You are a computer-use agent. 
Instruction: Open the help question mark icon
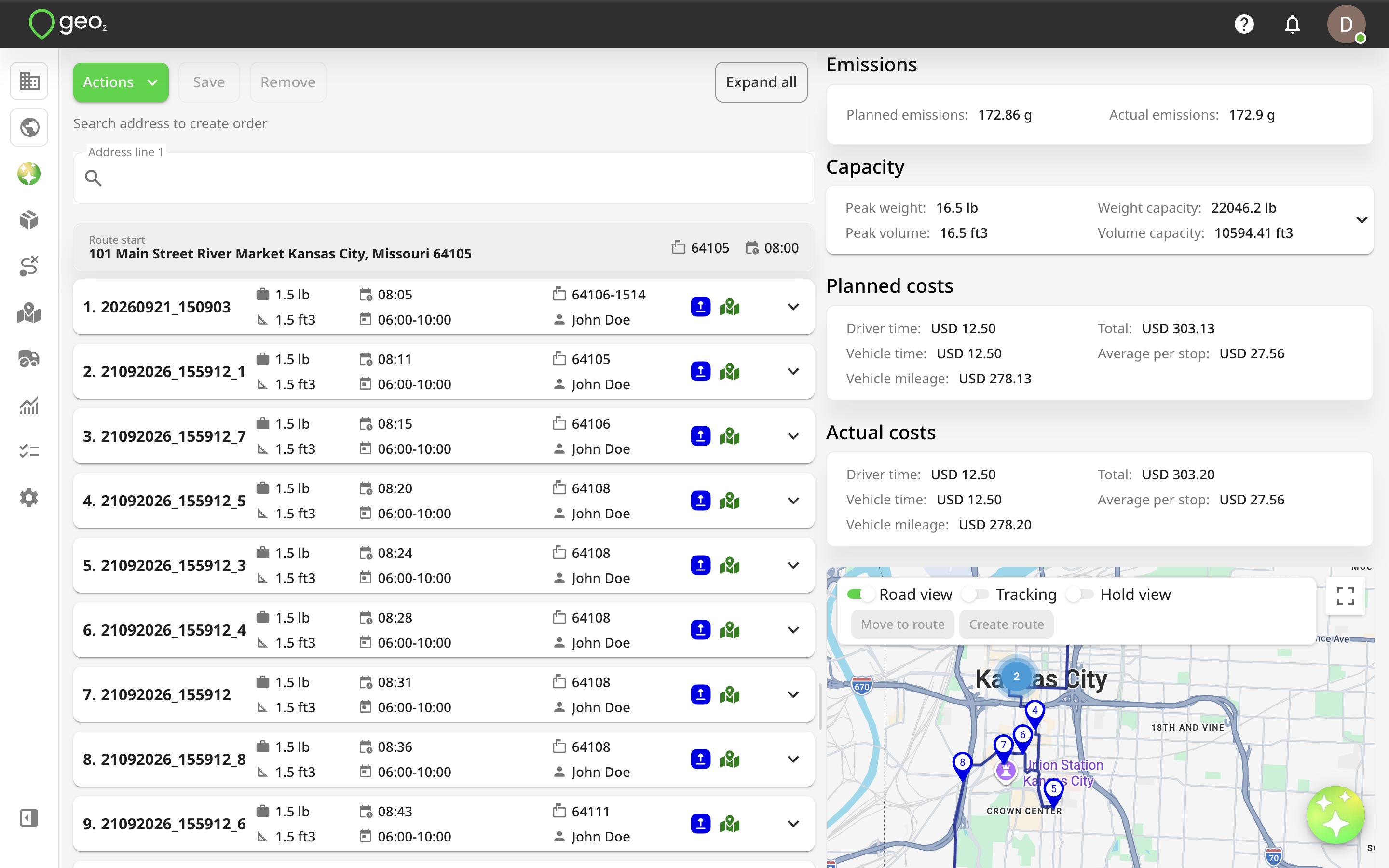point(1244,24)
